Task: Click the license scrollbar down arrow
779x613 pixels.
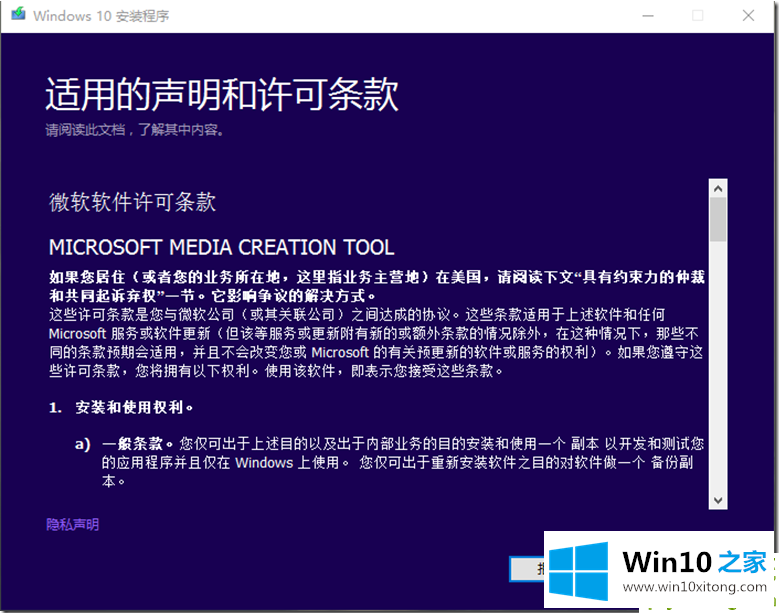Action: tap(718, 500)
